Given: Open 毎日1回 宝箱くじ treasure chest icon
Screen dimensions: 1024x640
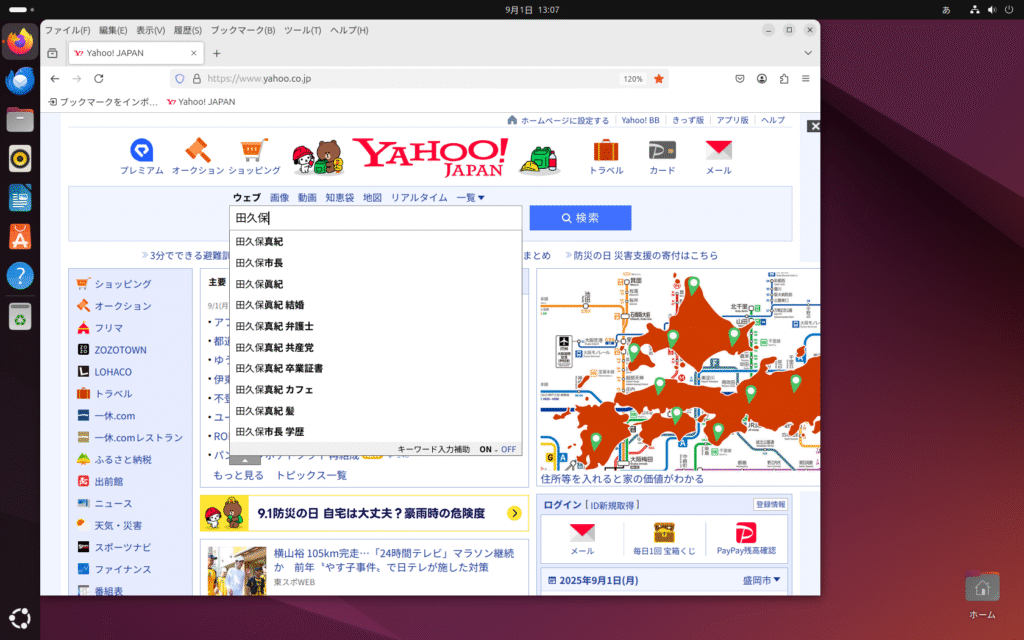Looking at the screenshot, I should click(664, 533).
